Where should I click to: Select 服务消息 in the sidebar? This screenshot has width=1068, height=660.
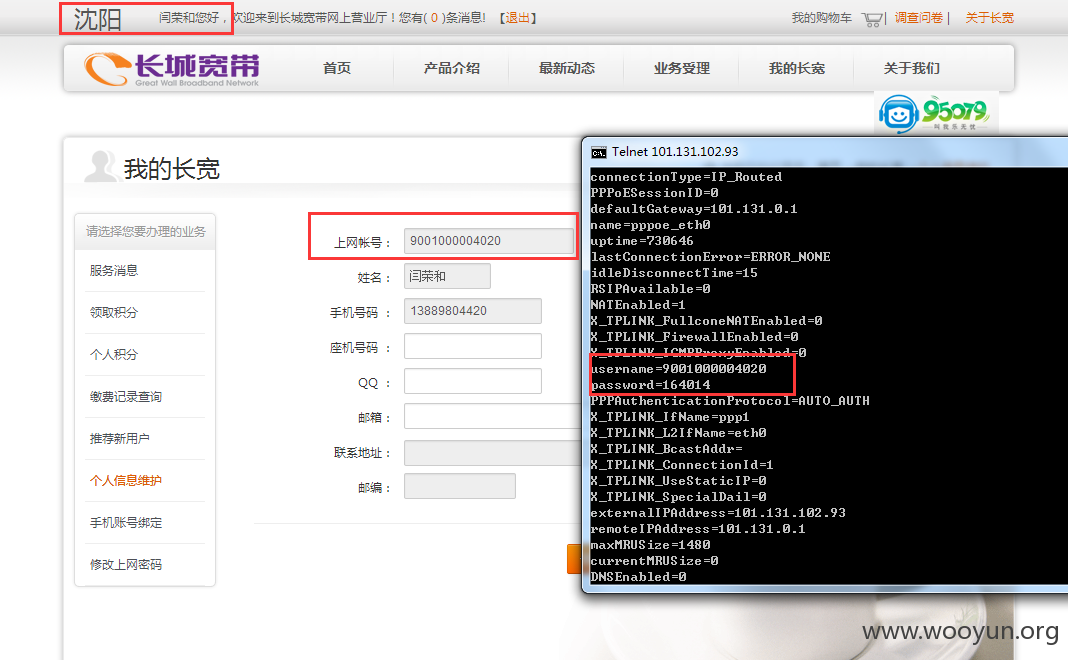114,270
